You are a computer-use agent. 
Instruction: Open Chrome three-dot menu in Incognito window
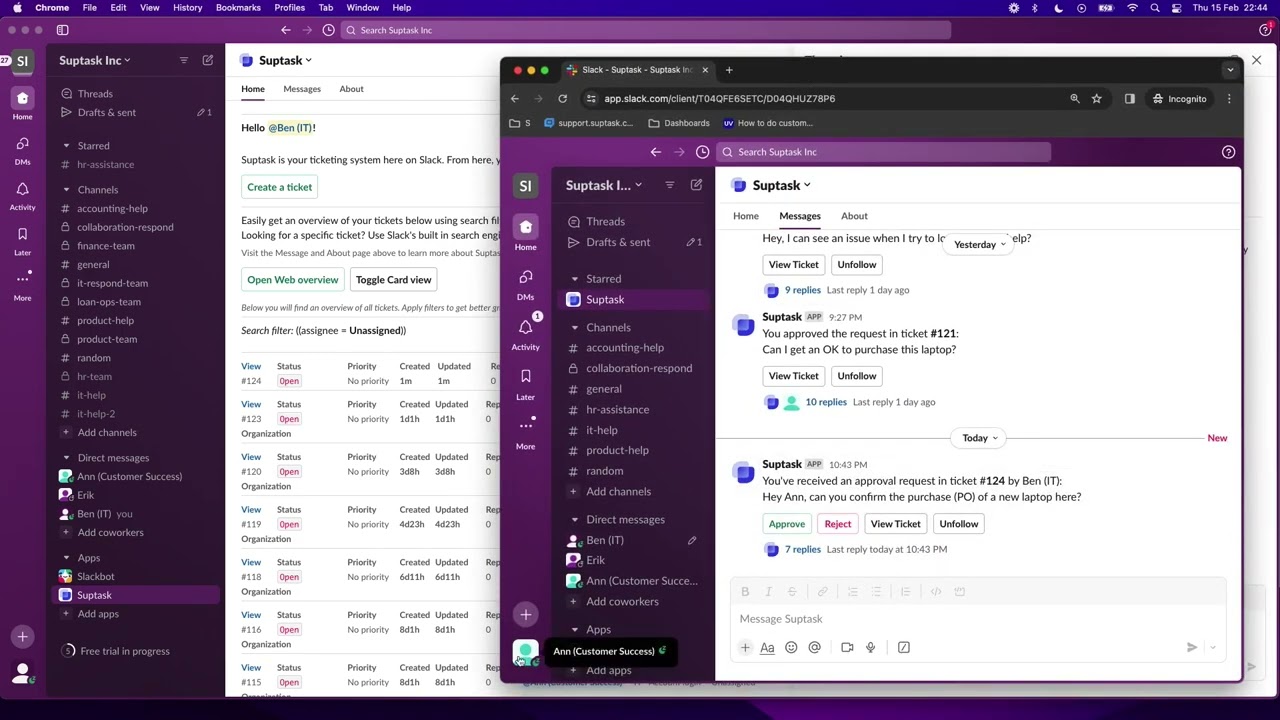pyautogui.click(x=1229, y=99)
